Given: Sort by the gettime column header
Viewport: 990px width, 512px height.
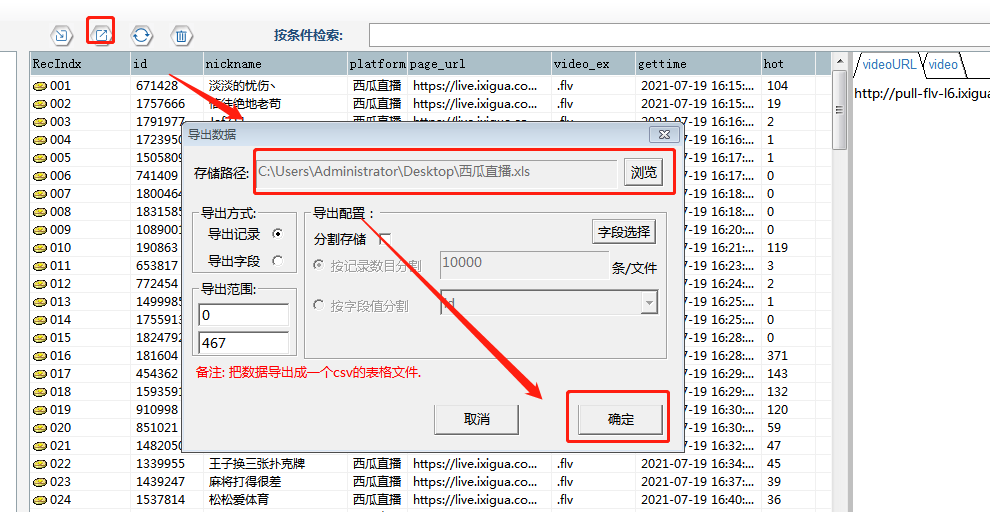Looking at the screenshot, I should tap(698, 64).
